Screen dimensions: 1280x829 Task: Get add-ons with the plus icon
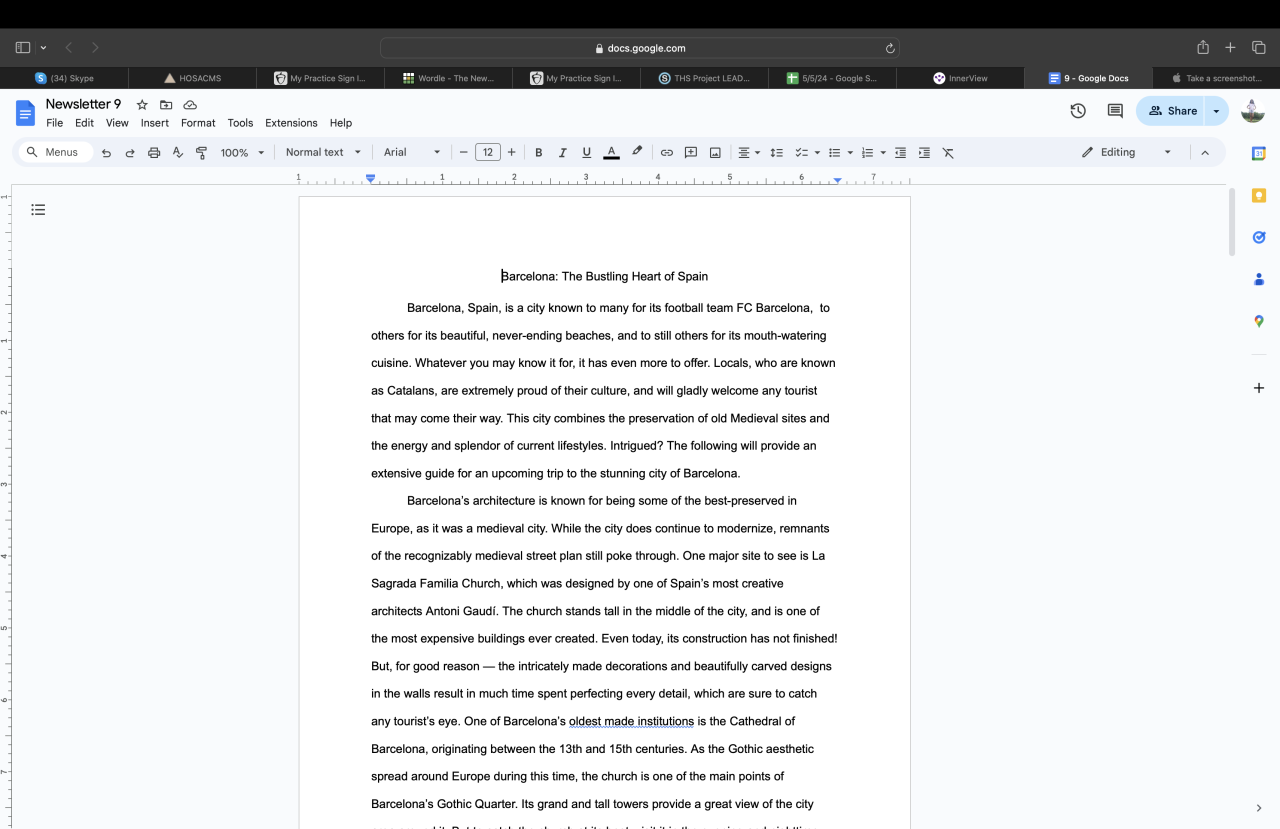tap(1259, 388)
